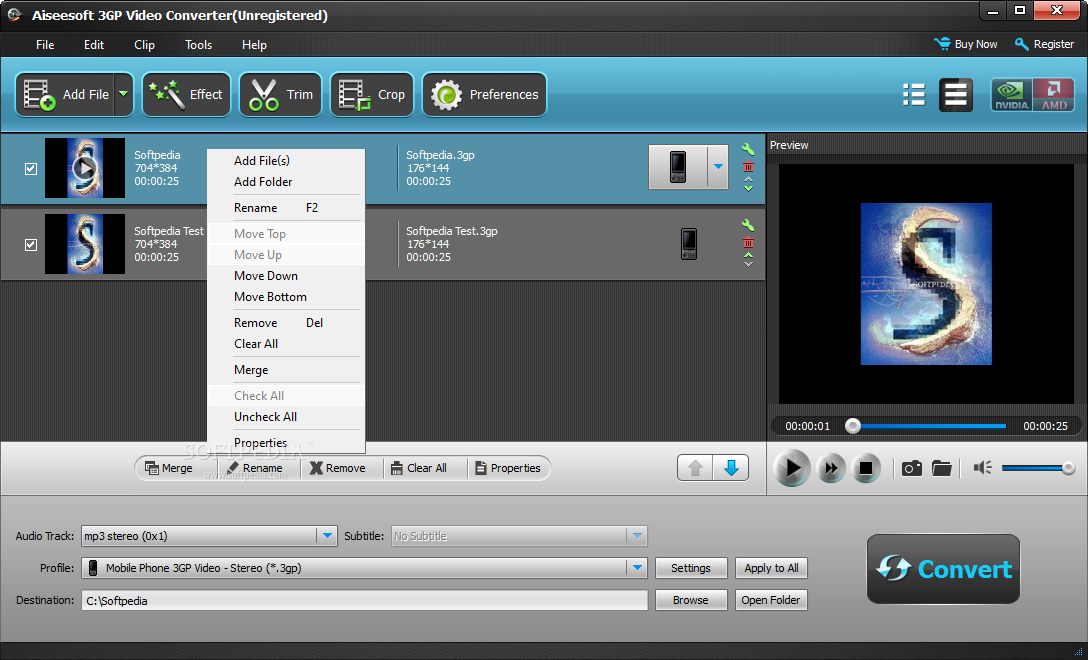Select the Softpedia Test video thumbnail
1088x660 pixels.
(x=85, y=244)
